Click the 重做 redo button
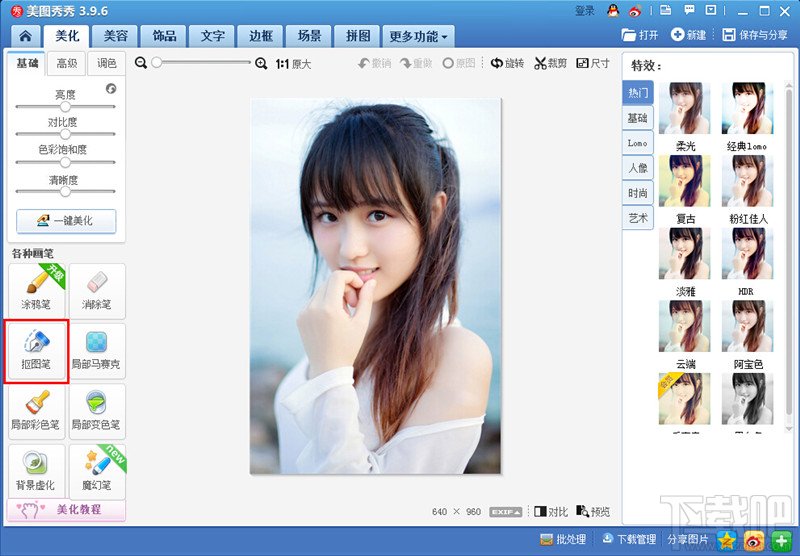800x556 pixels. click(416, 63)
